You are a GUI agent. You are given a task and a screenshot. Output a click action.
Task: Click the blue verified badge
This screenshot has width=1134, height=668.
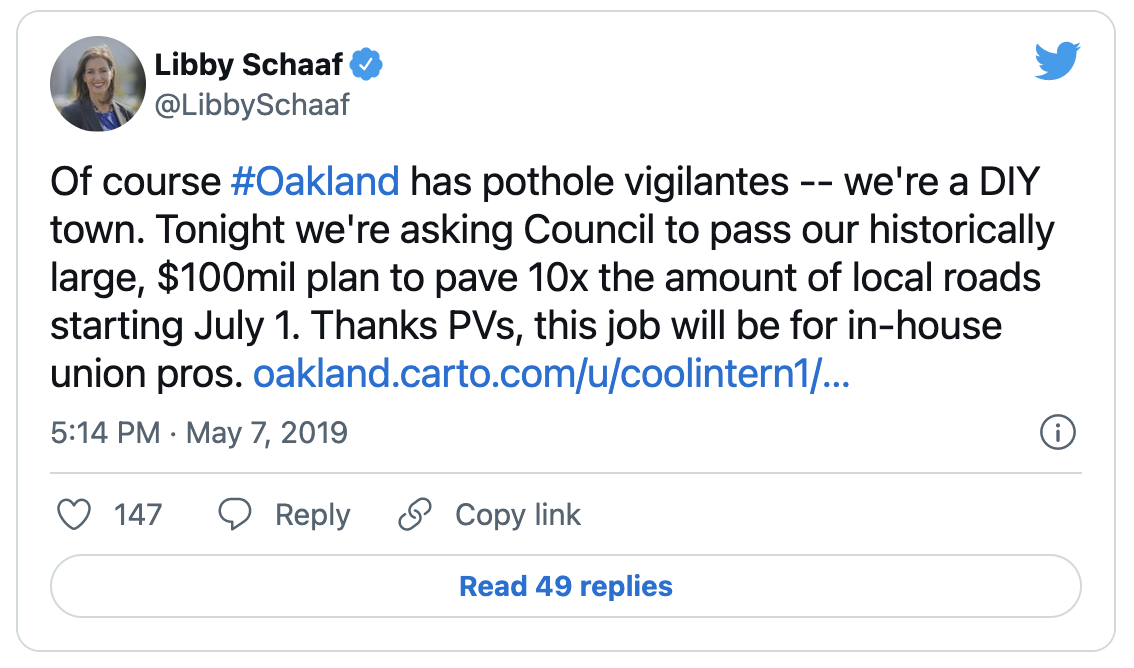coord(368,66)
